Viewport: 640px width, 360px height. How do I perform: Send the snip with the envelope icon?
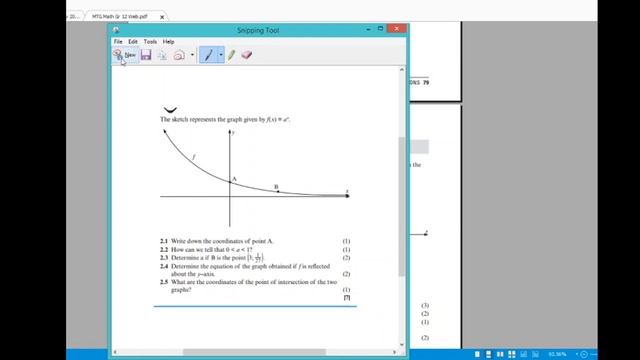[179, 55]
